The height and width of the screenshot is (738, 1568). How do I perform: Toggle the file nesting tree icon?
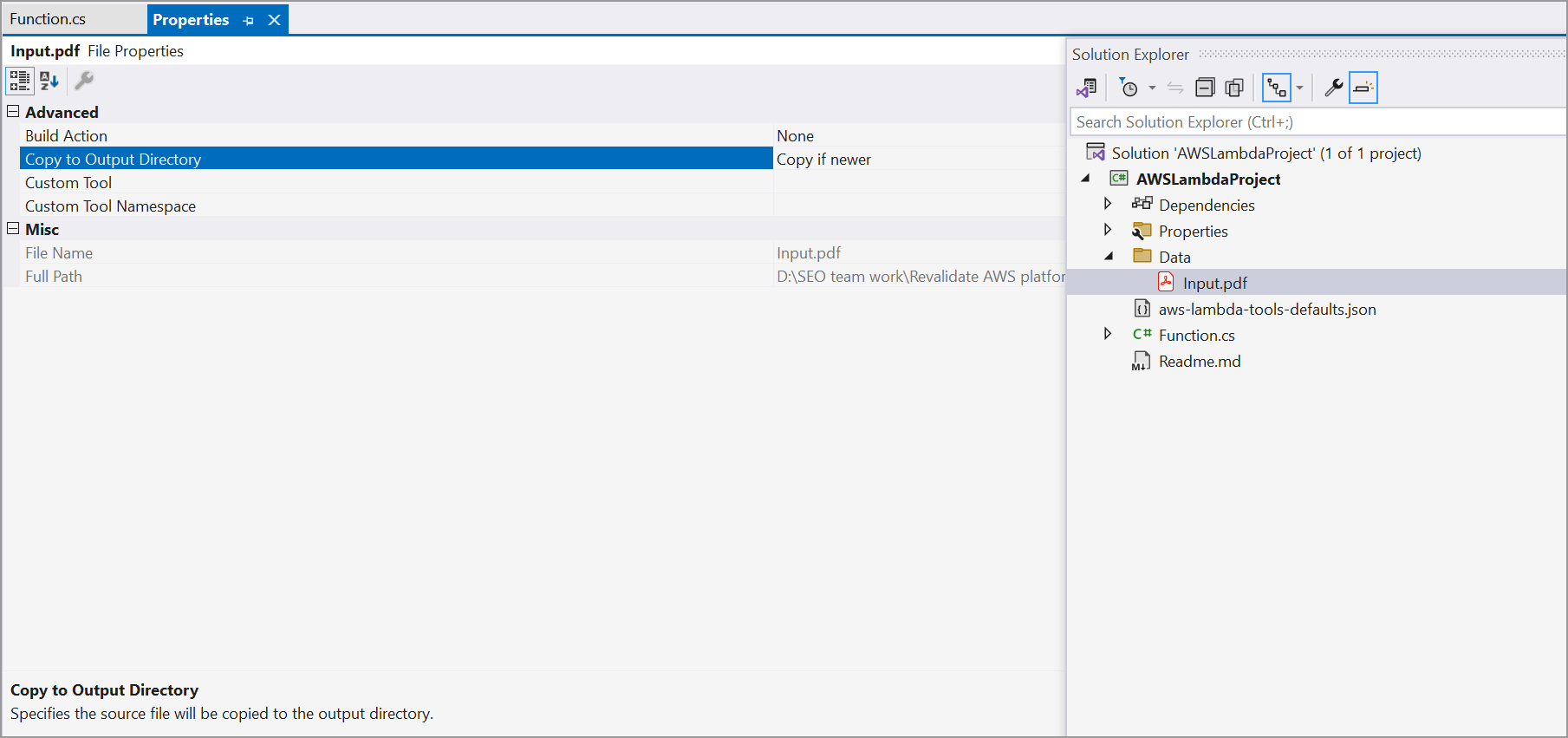pyautogui.click(x=1277, y=88)
